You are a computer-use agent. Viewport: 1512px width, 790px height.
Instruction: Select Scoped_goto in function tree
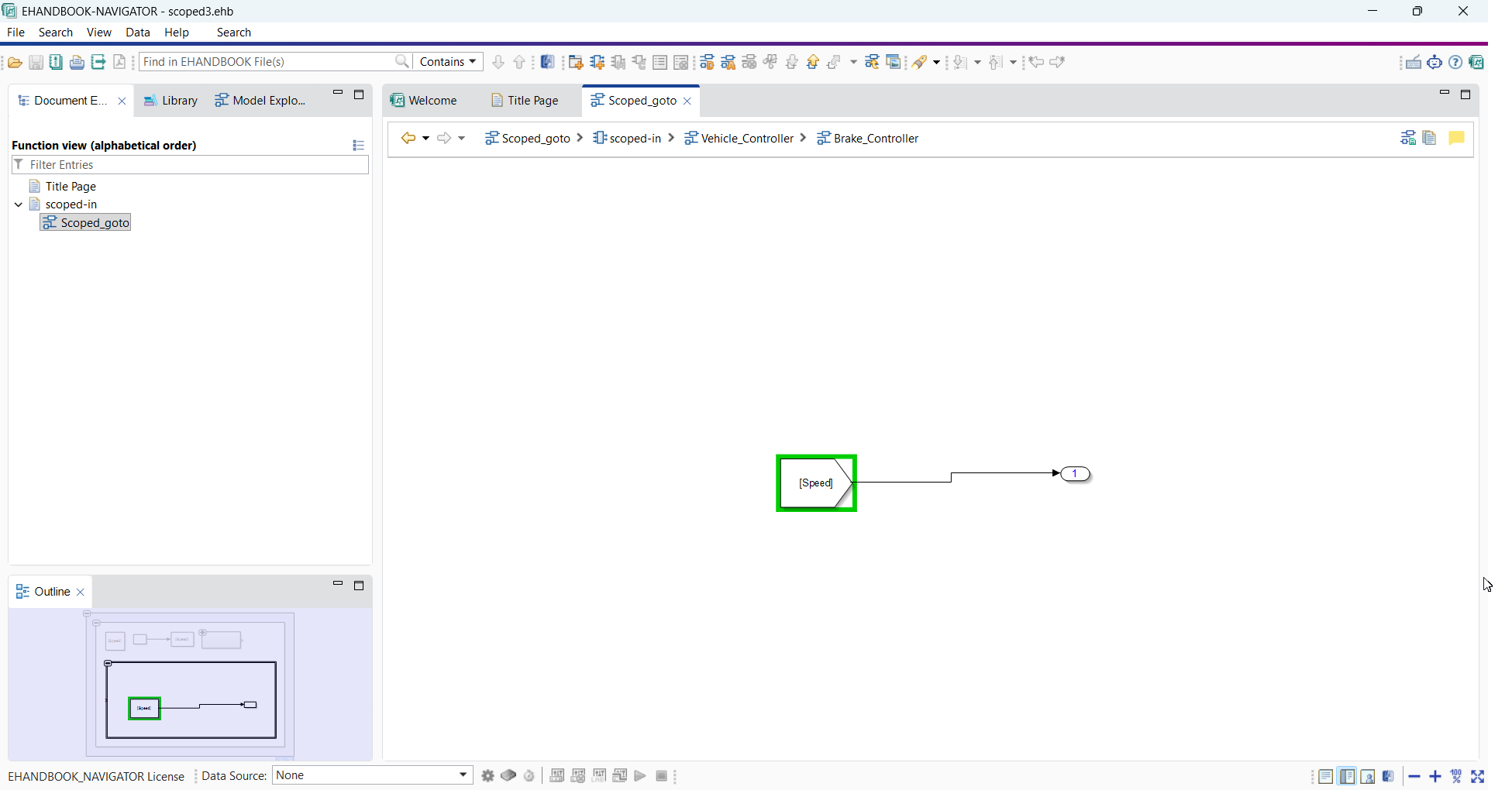[86, 222]
